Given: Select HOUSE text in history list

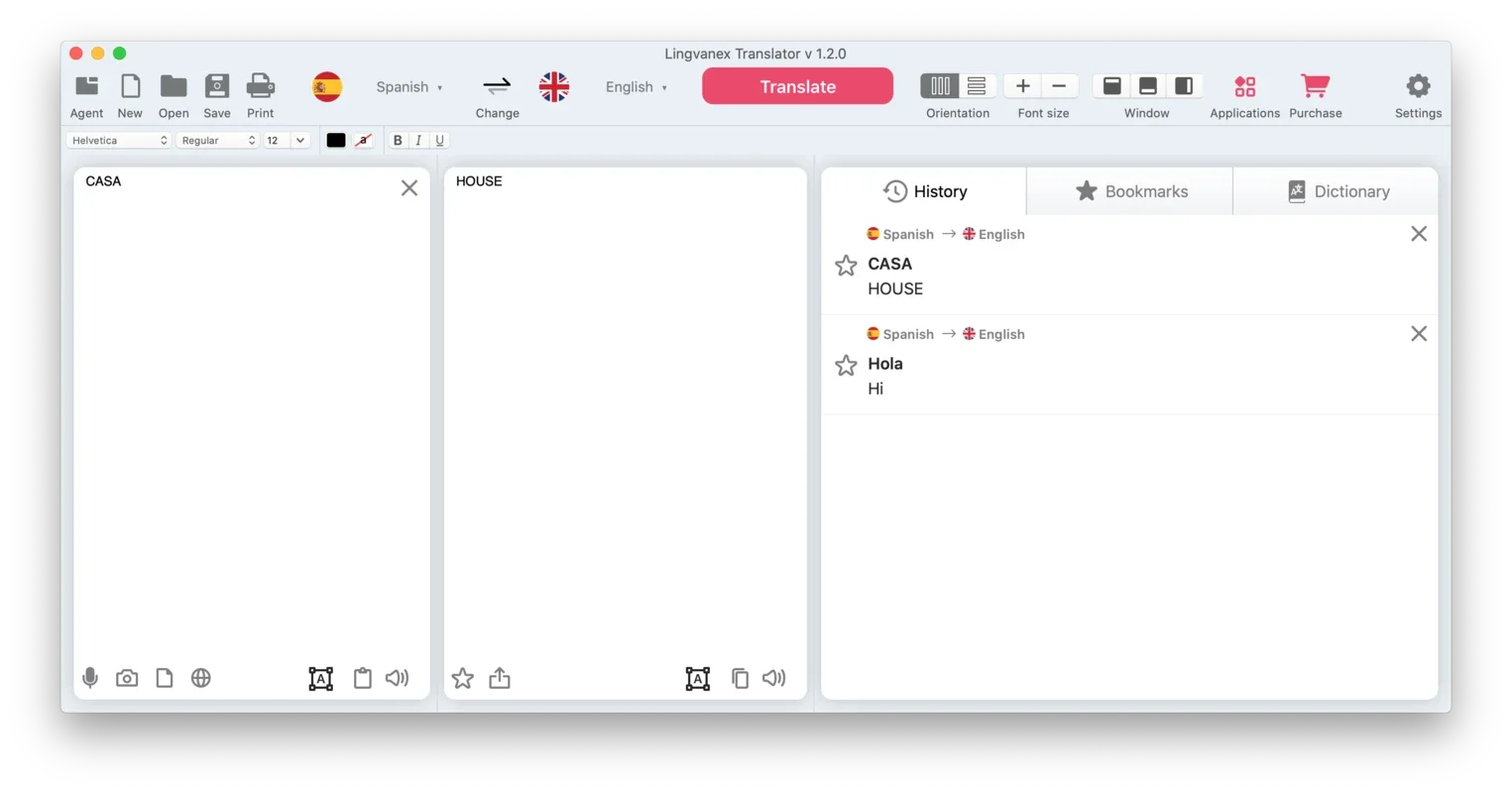Looking at the screenshot, I should (x=895, y=288).
